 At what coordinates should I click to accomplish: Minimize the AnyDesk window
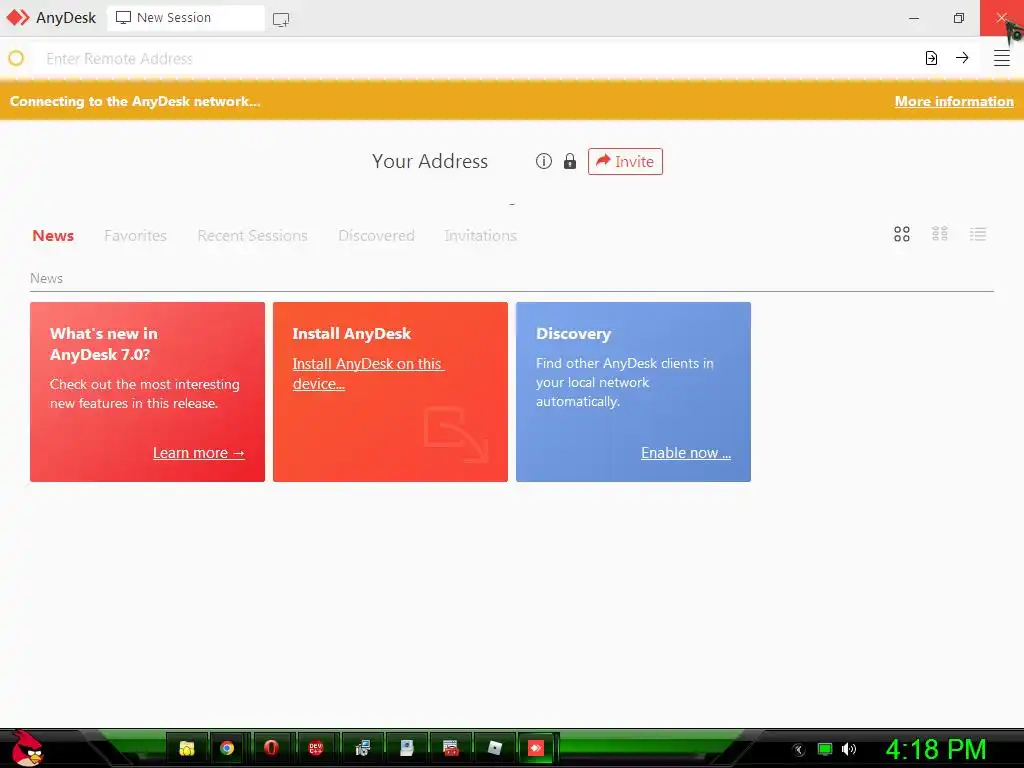click(914, 18)
